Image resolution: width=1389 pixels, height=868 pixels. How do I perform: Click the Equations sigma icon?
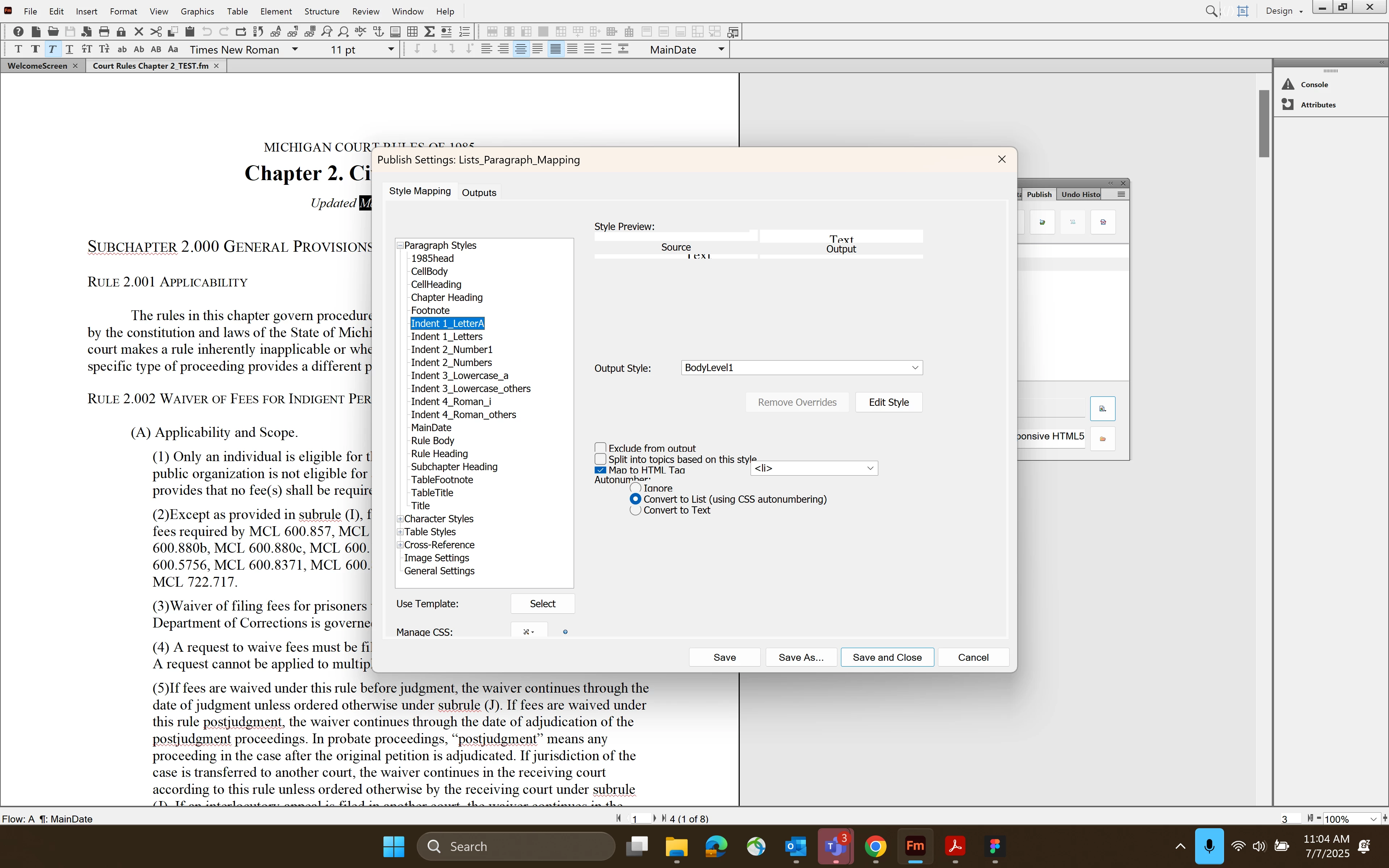[x=429, y=31]
